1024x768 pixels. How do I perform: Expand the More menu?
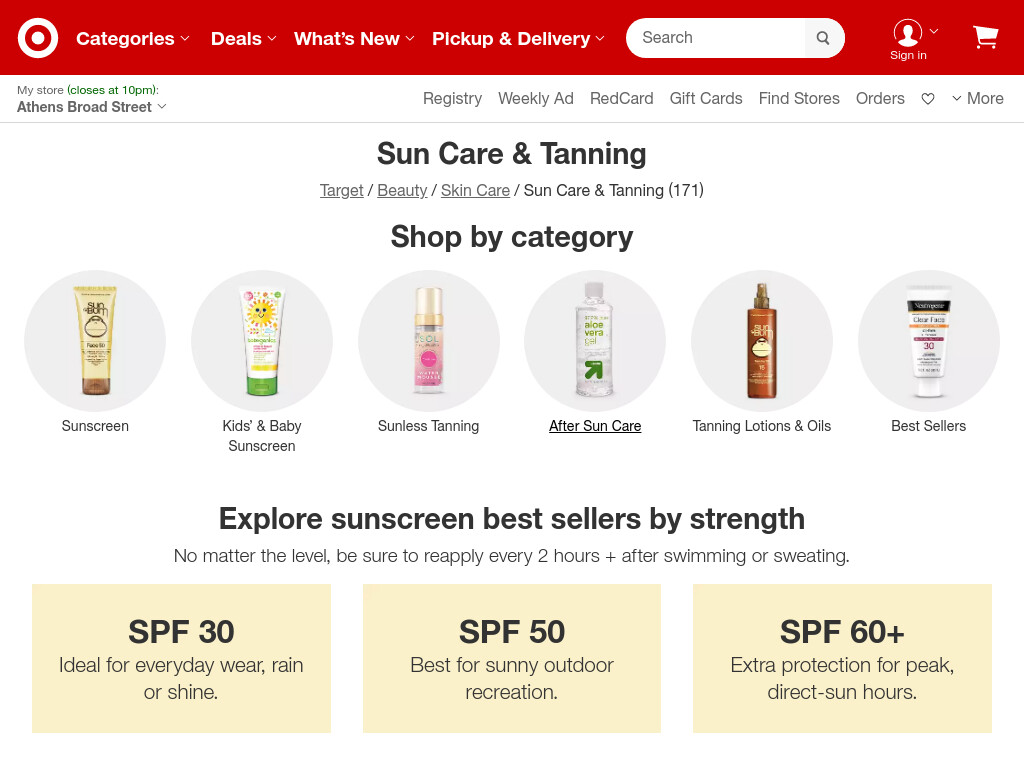point(978,99)
